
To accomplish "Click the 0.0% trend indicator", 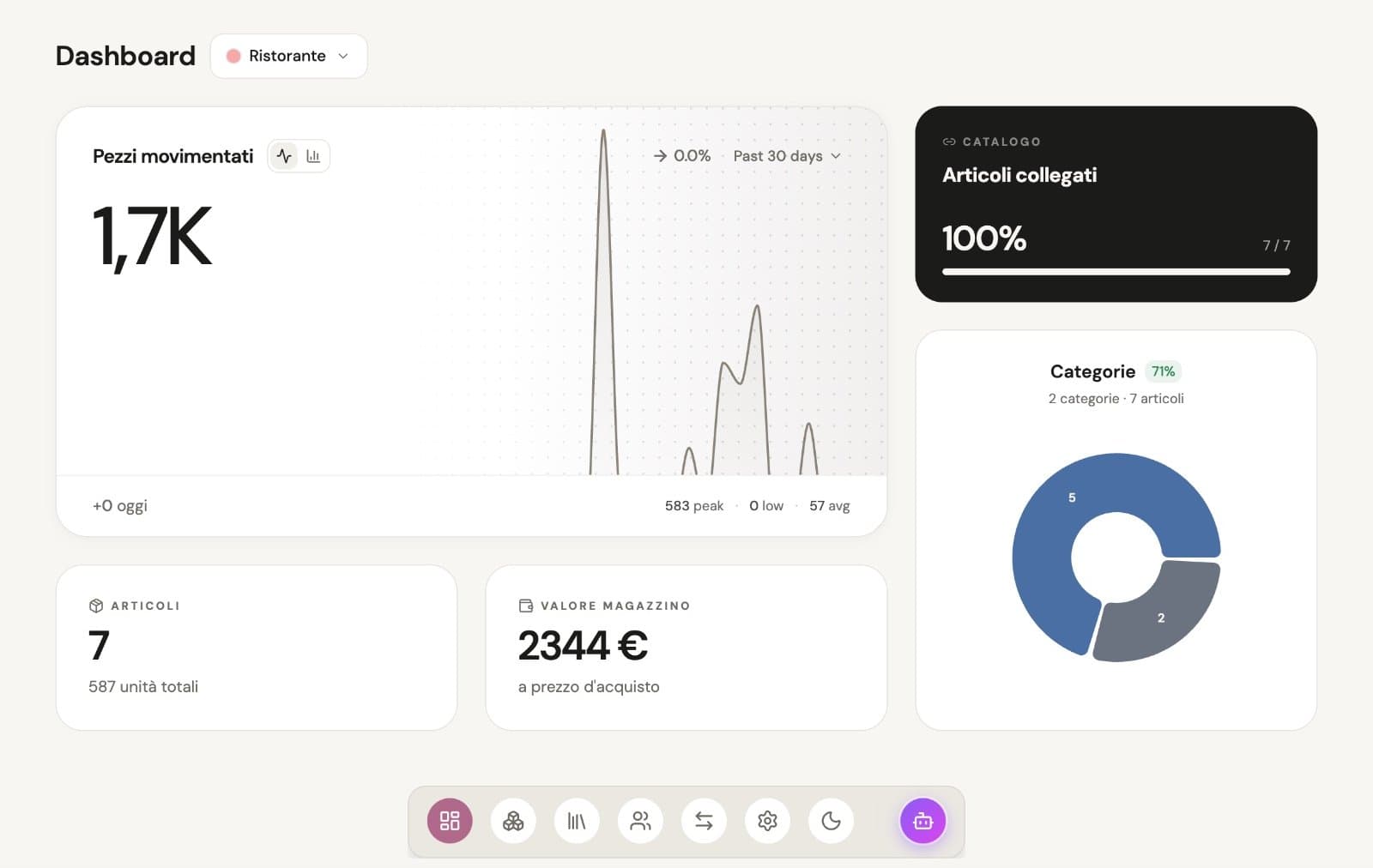I will pyautogui.click(x=682, y=156).
